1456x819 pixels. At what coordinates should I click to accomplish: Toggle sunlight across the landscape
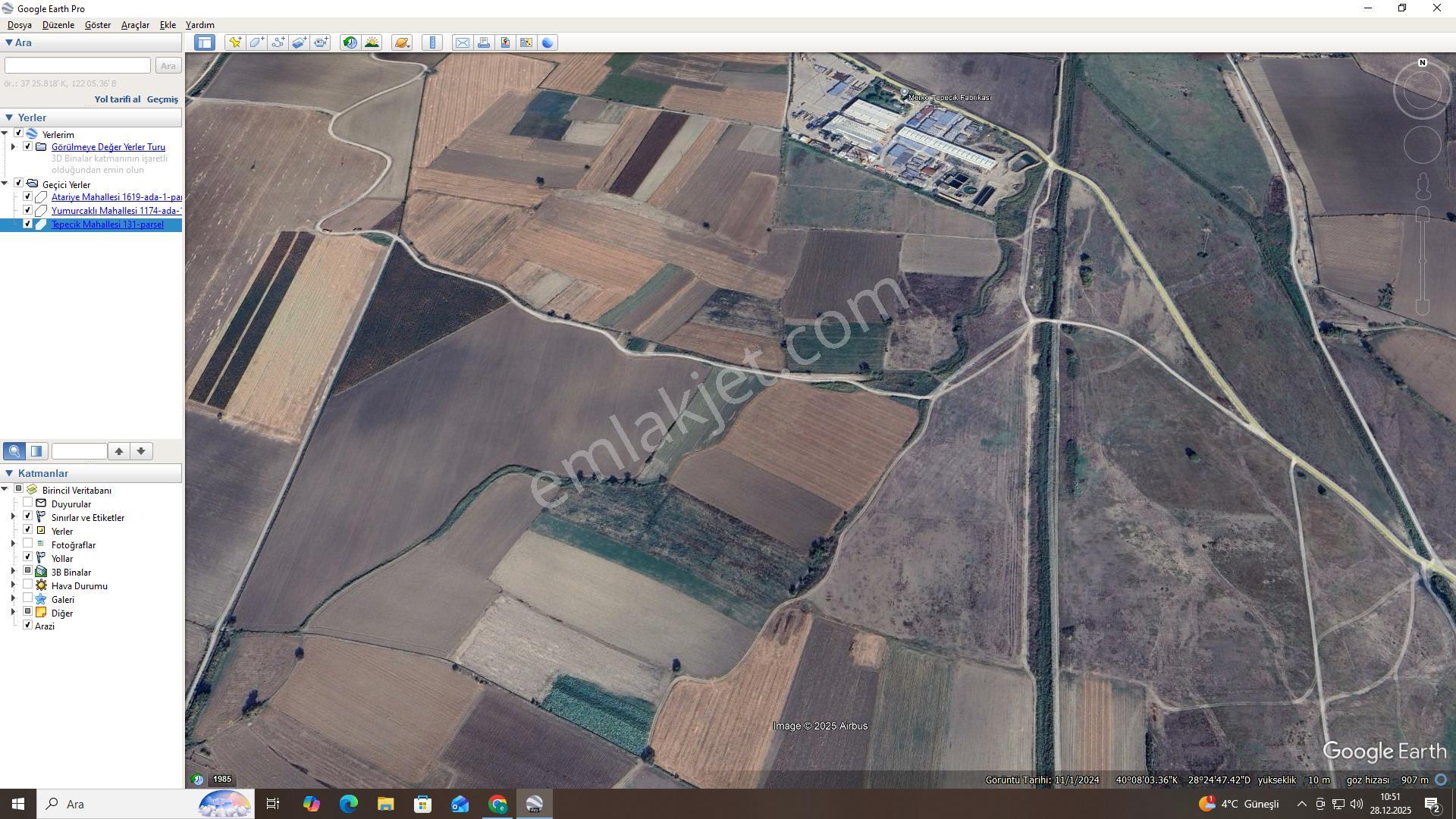(372, 42)
